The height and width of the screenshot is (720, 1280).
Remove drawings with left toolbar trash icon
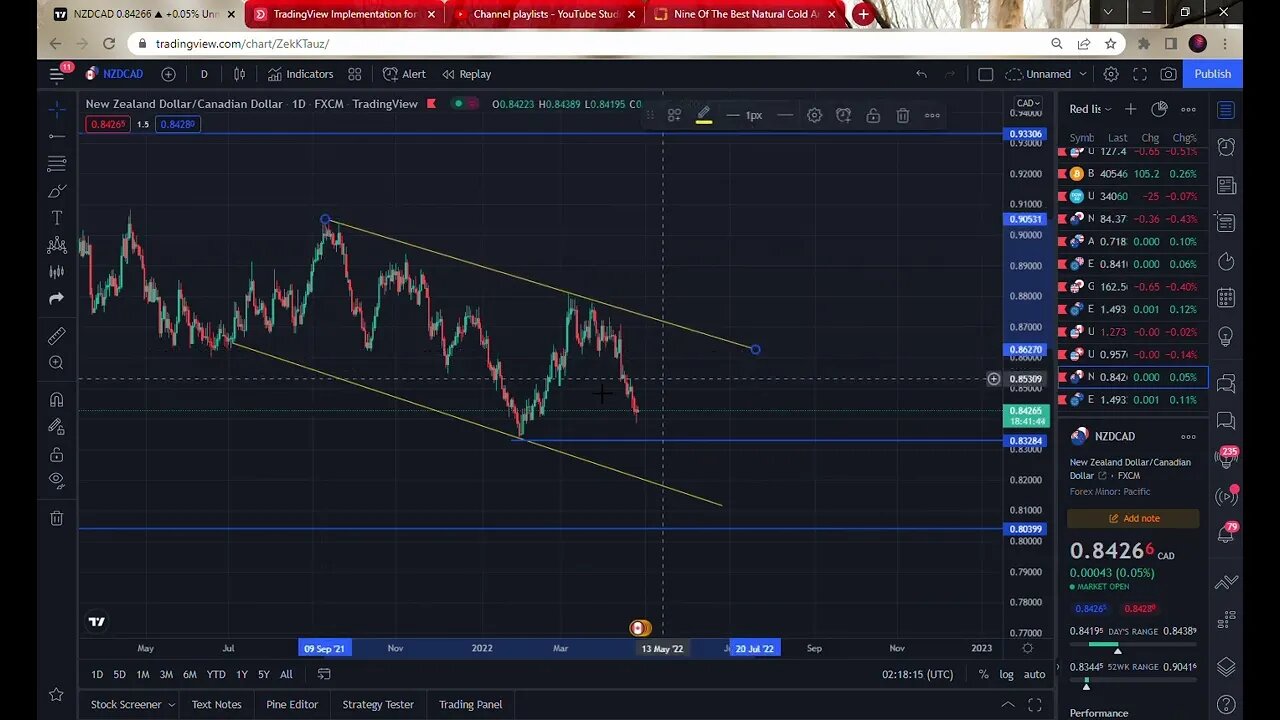tap(57, 518)
